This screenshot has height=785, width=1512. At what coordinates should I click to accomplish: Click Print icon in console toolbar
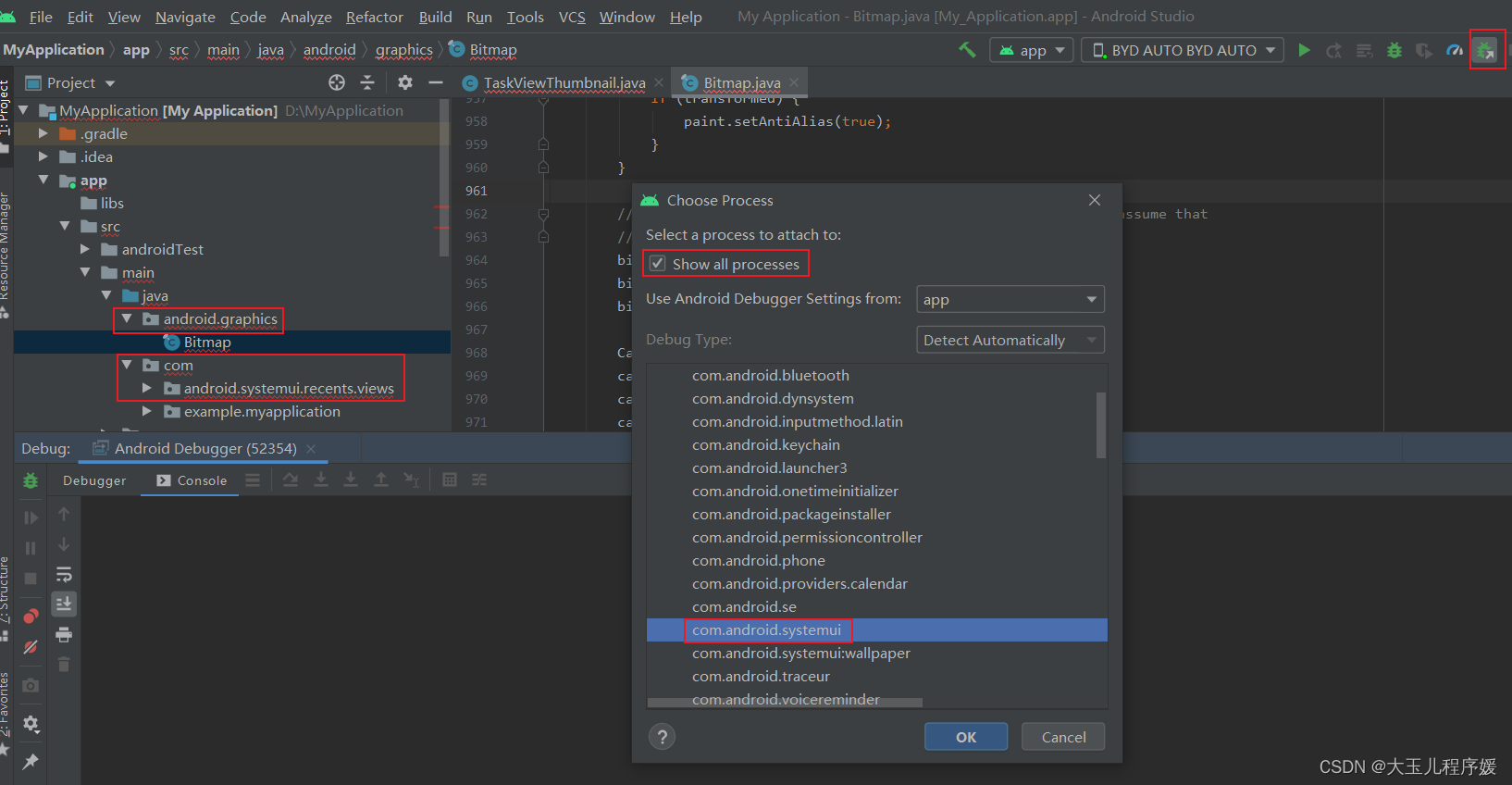(x=64, y=634)
